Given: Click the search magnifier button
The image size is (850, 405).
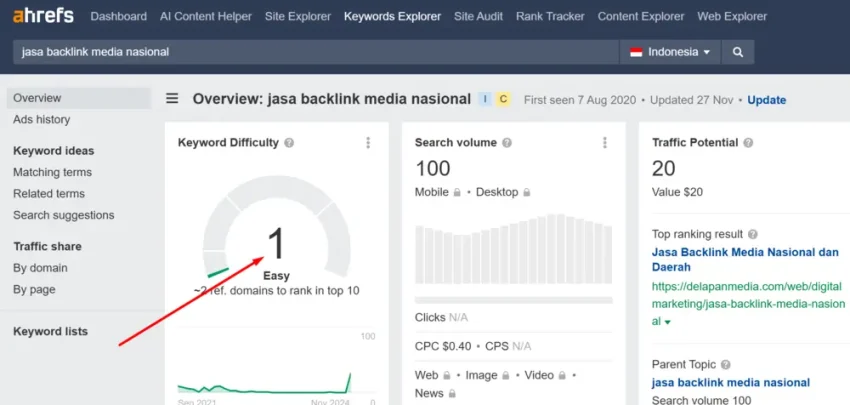Looking at the screenshot, I should (738, 52).
